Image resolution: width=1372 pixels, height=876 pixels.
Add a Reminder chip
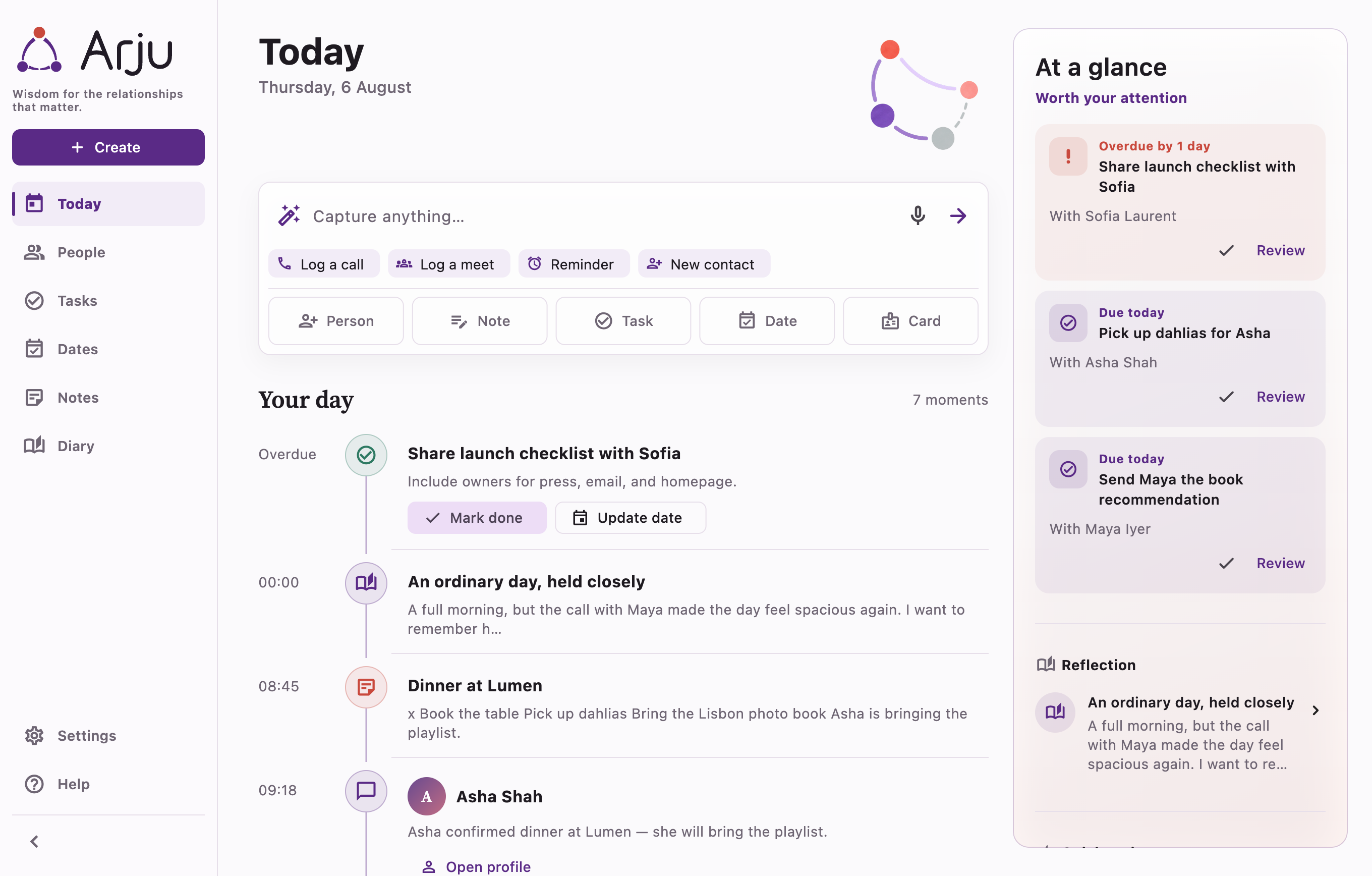tap(574, 264)
